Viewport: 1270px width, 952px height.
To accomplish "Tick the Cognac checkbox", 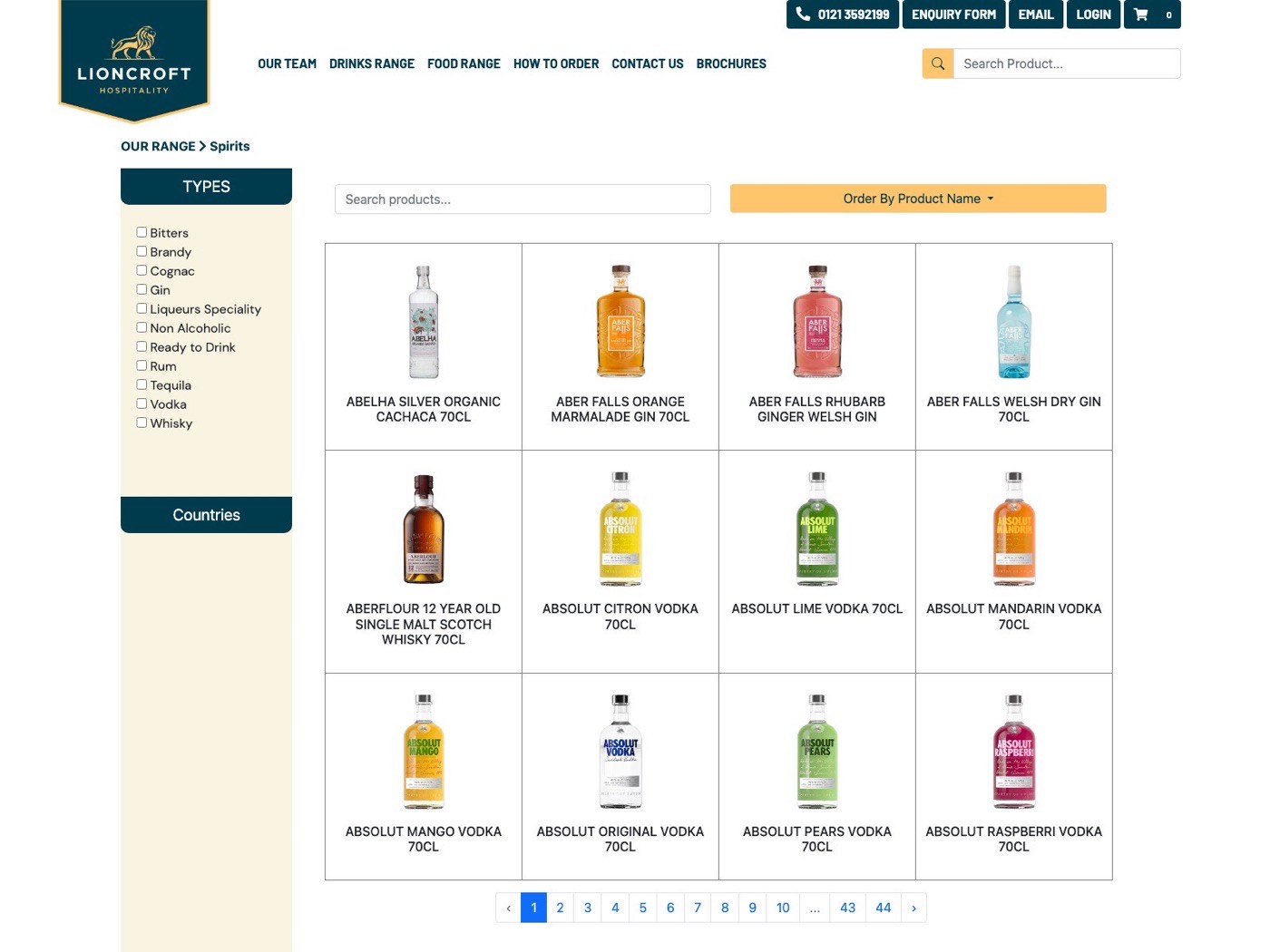I will tap(142, 270).
